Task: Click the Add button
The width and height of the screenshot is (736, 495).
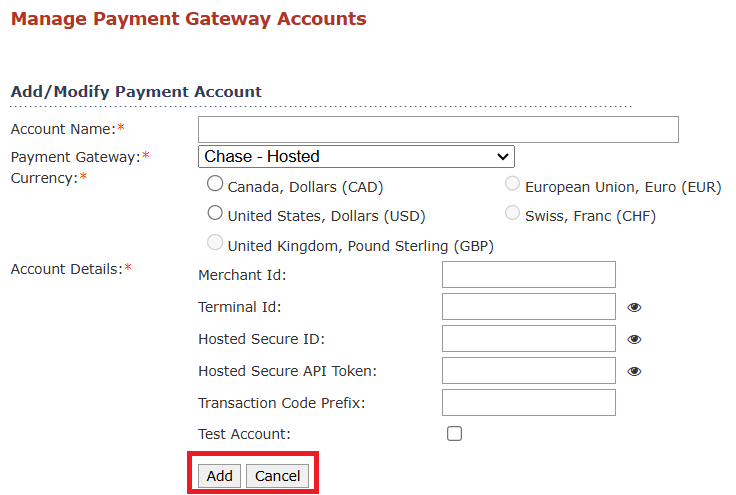Action: pyautogui.click(x=219, y=476)
